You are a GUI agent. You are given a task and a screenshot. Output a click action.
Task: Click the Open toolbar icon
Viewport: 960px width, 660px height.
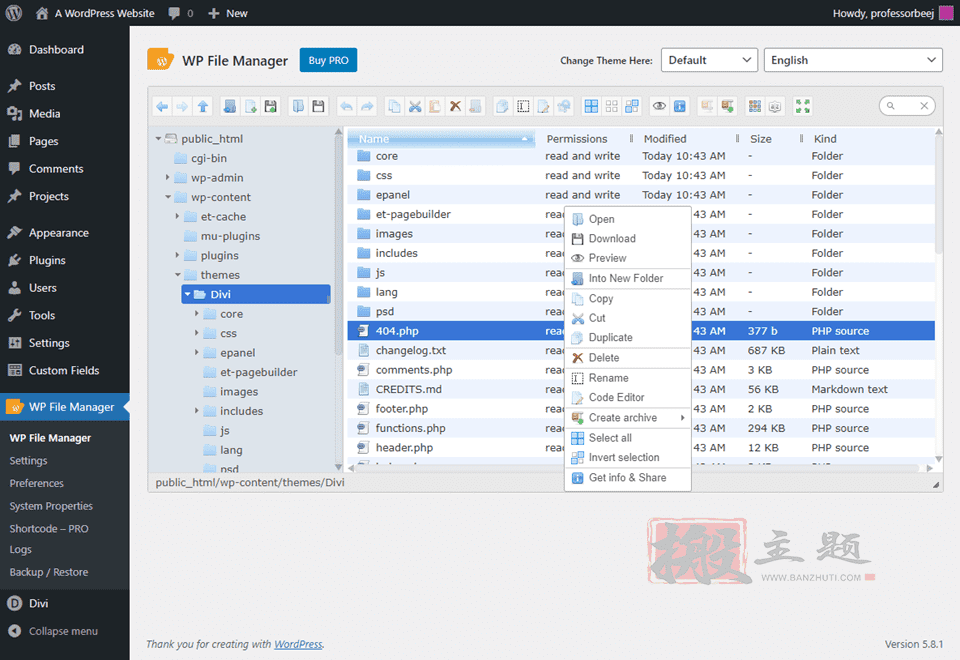click(298, 107)
